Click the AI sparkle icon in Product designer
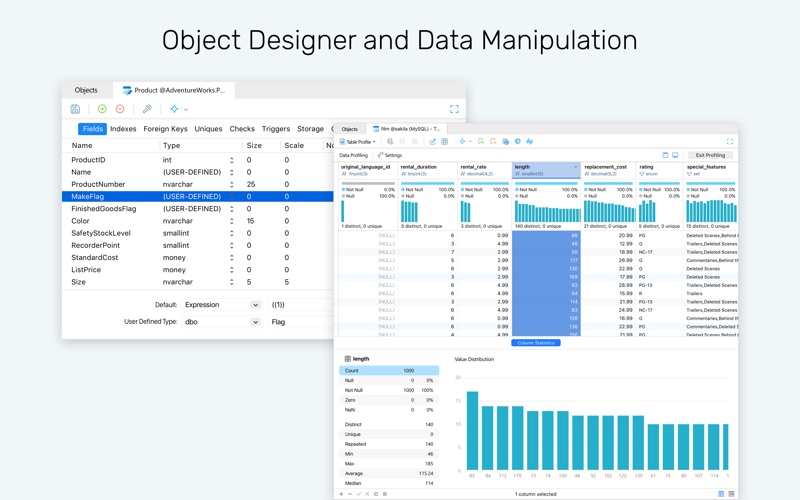800x500 pixels. point(174,109)
